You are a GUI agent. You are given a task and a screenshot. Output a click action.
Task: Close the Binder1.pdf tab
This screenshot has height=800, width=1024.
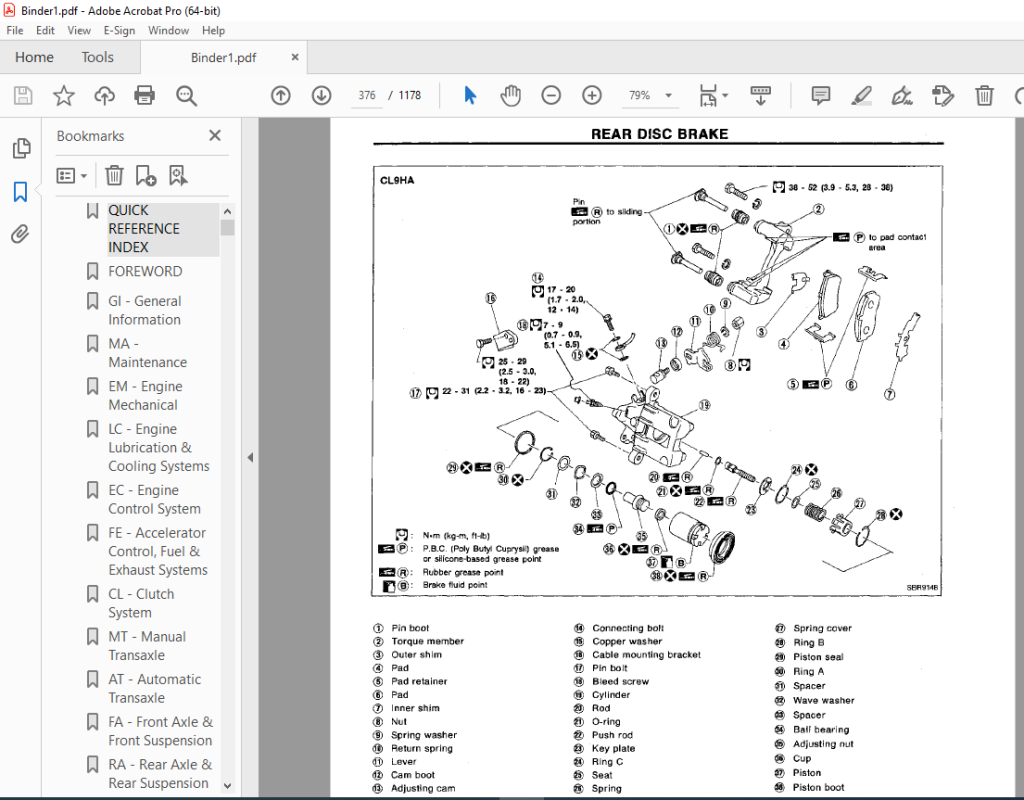tap(295, 57)
